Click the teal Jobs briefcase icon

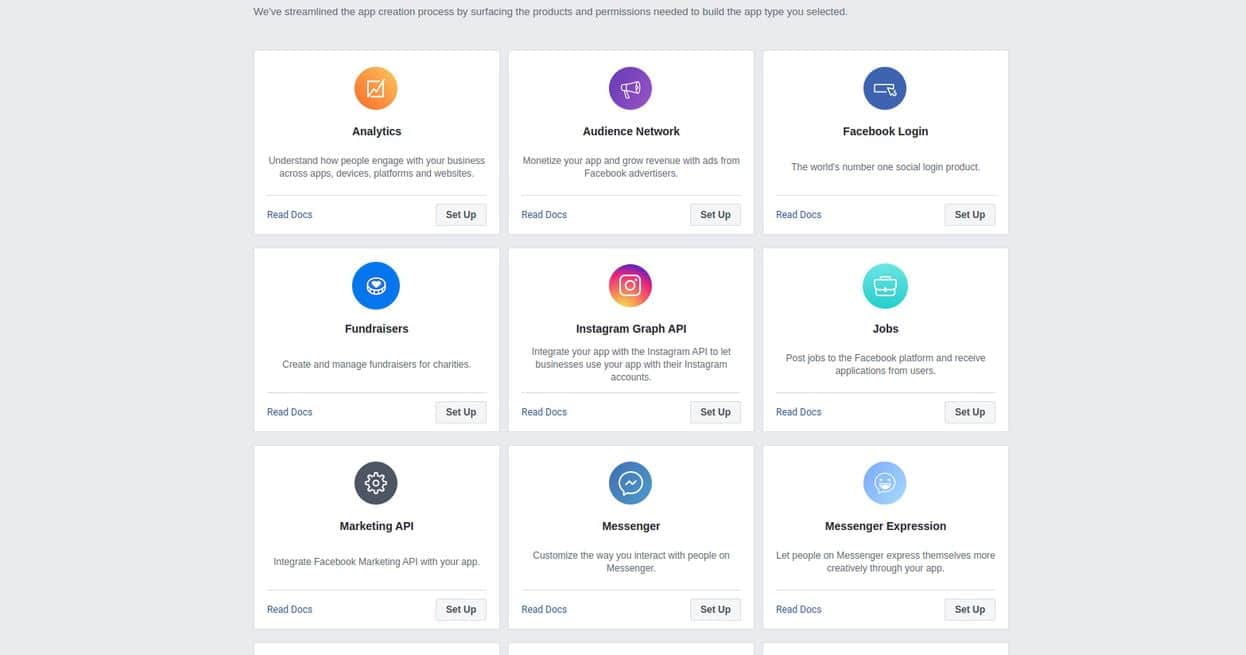[x=885, y=285]
